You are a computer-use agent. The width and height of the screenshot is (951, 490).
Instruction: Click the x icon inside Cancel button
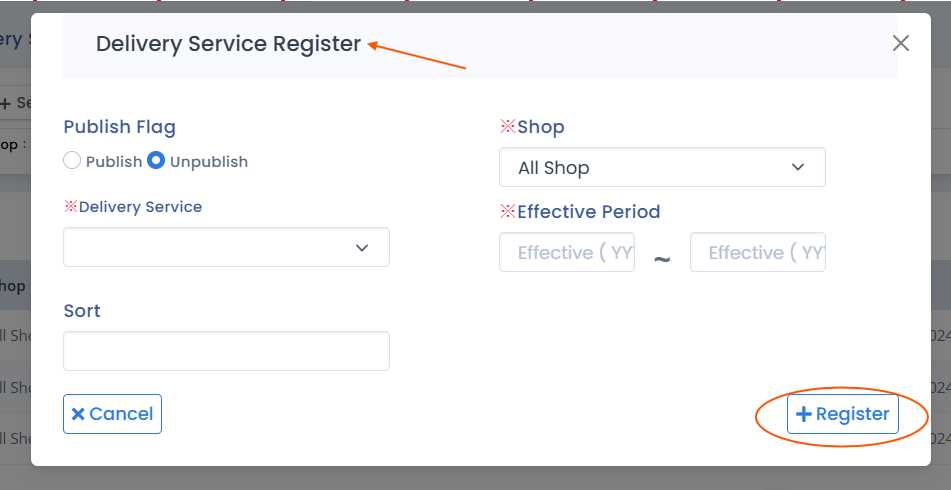pyautogui.click(x=78, y=414)
